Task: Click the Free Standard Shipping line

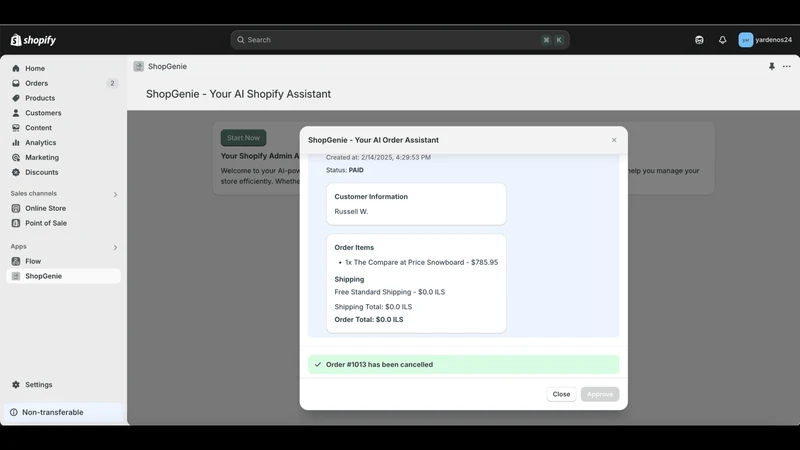Action: coord(390,292)
